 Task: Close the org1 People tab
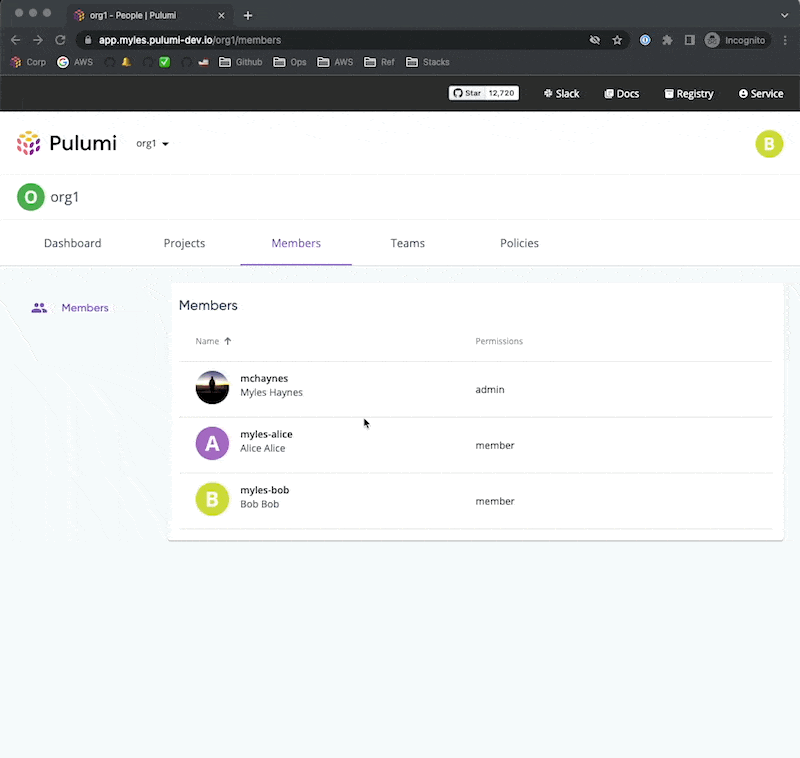click(x=221, y=16)
